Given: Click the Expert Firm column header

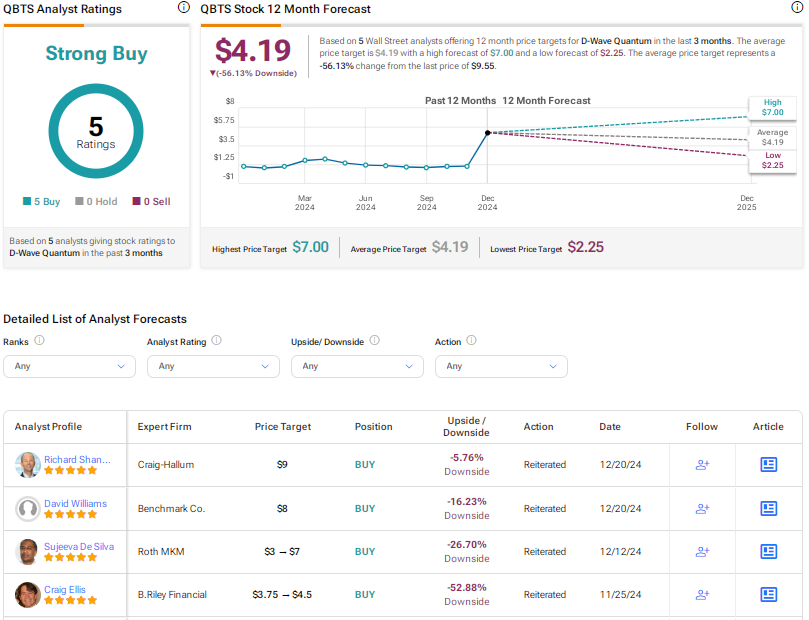Looking at the screenshot, I should (x=165, y=427).
